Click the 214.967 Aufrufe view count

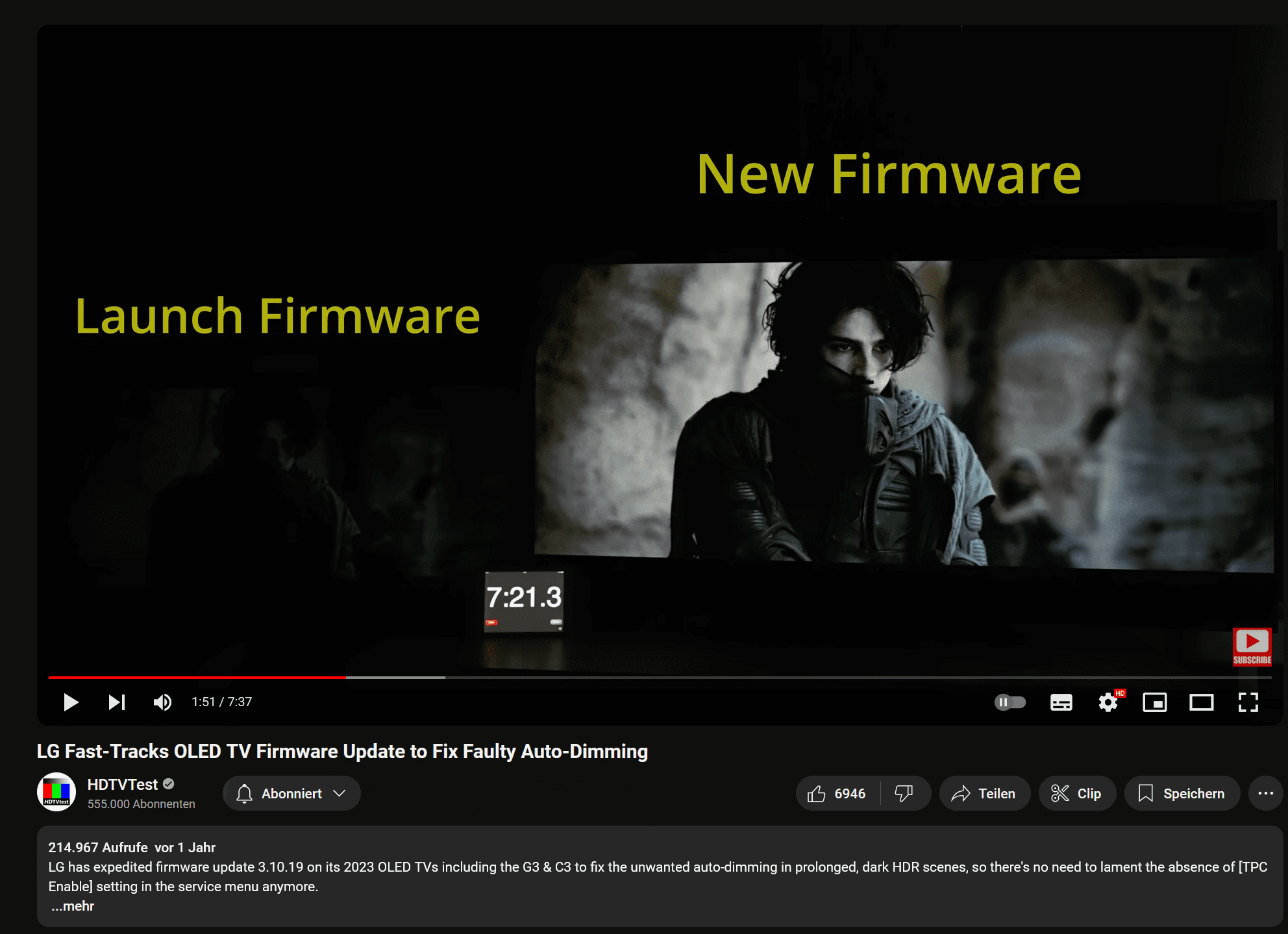98,848
